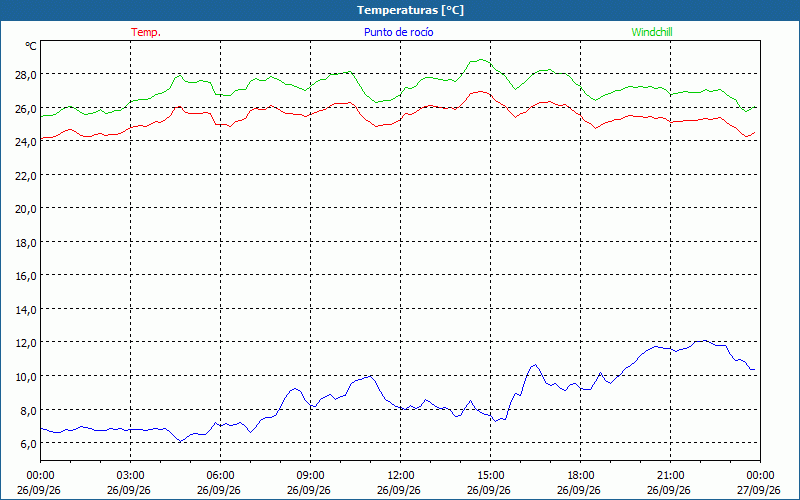Screen dimensions: 800x500
Task: Click the 14,0 y-axis value
Action: pos(26,310)
